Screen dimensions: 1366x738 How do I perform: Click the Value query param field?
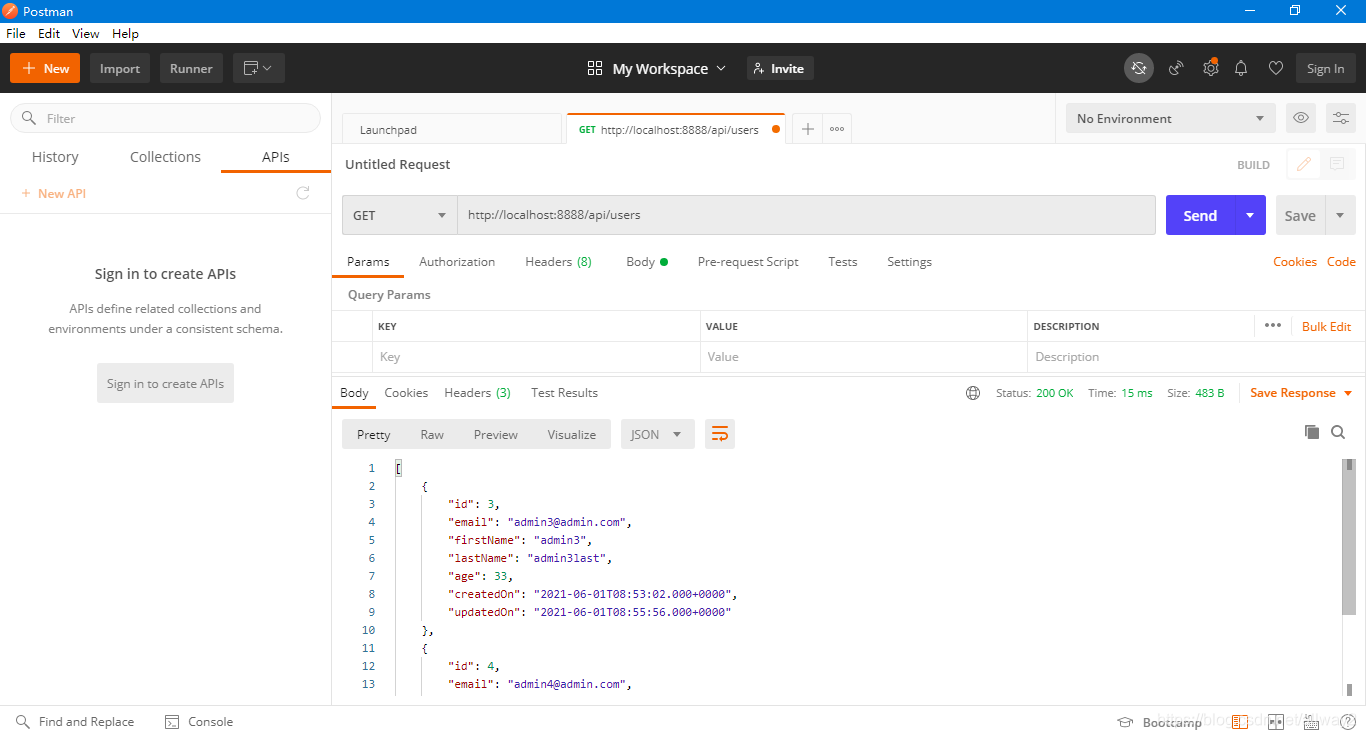[x=864, y=357]
